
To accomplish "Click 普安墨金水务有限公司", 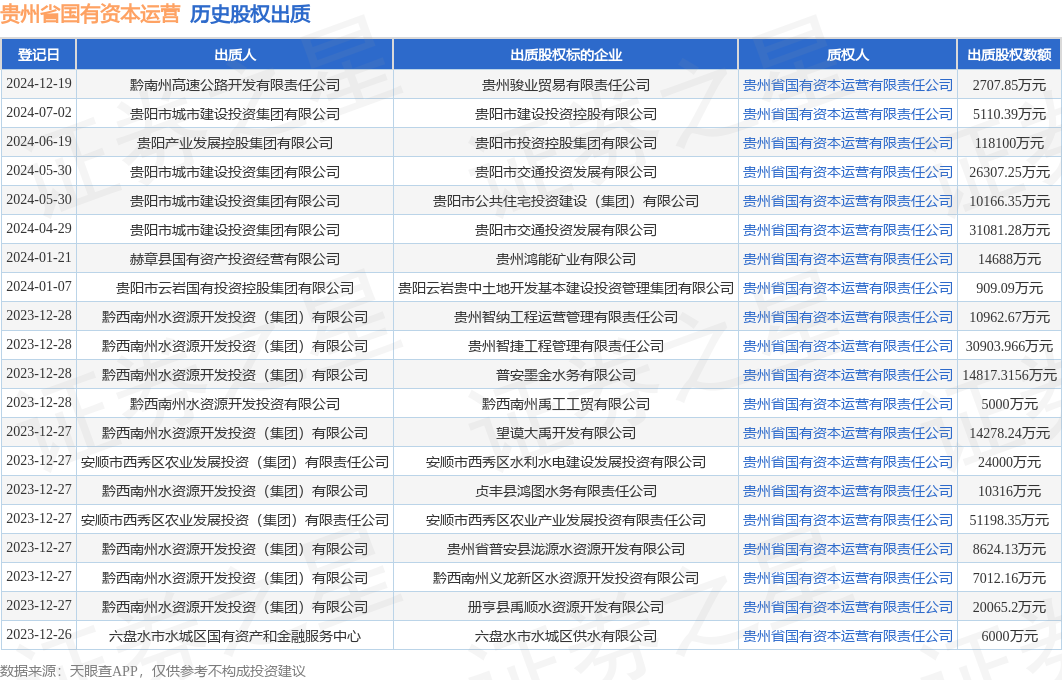I will tap(566, 375).
